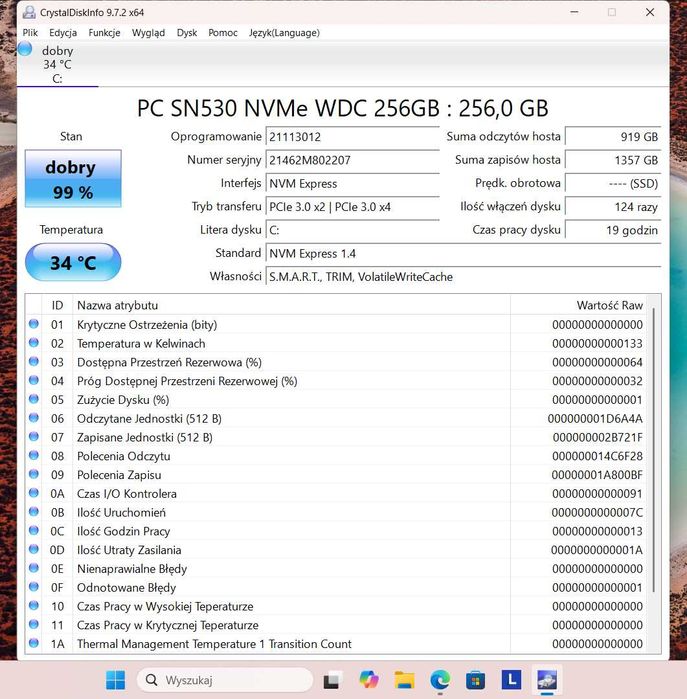Viewport: 687px width, 699px height.
Task: Click the status icon for Polecenia Odczytu row
Action: [34, 456]
